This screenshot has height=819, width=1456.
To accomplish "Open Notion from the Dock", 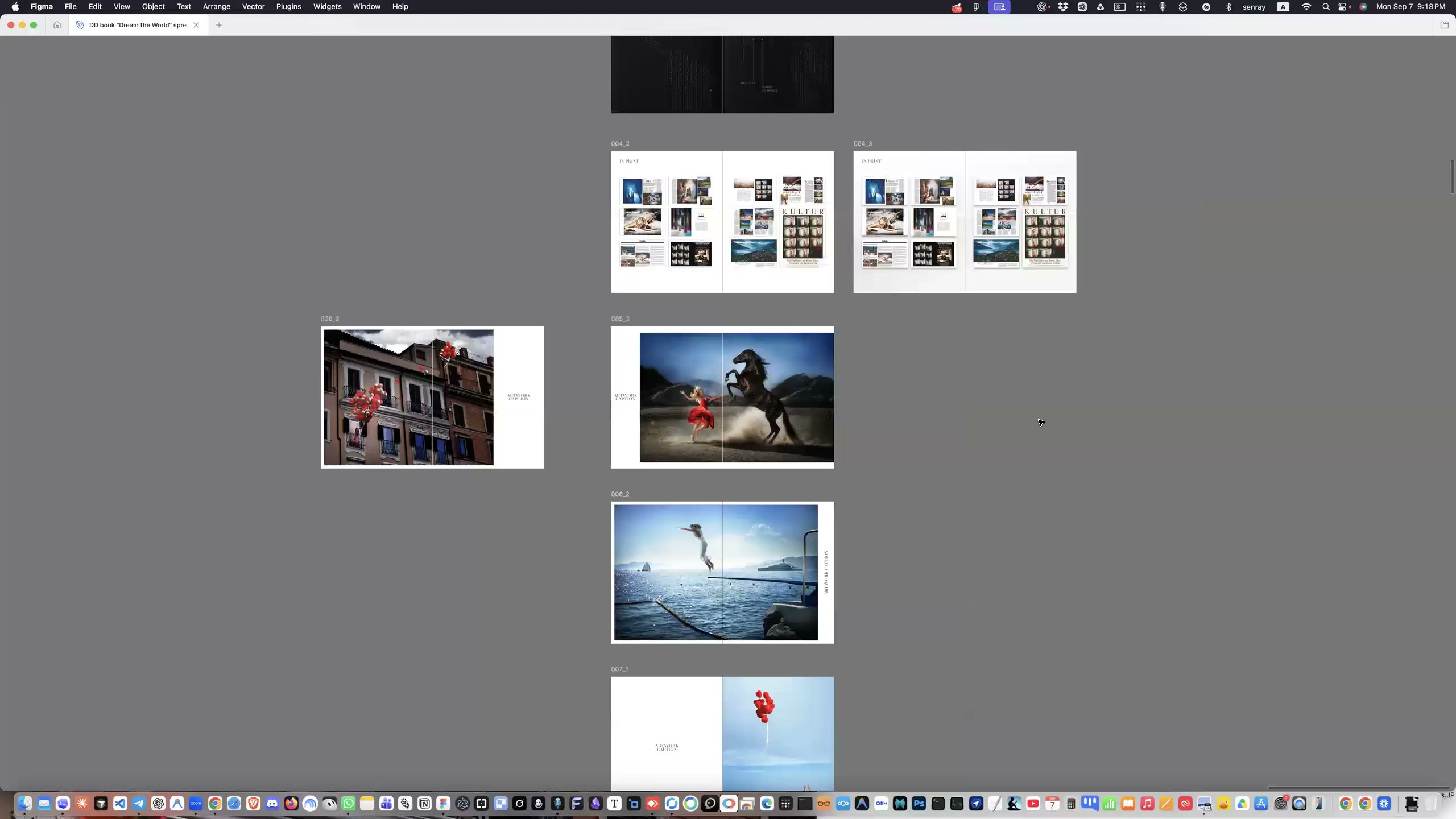I will coord(424,804).
